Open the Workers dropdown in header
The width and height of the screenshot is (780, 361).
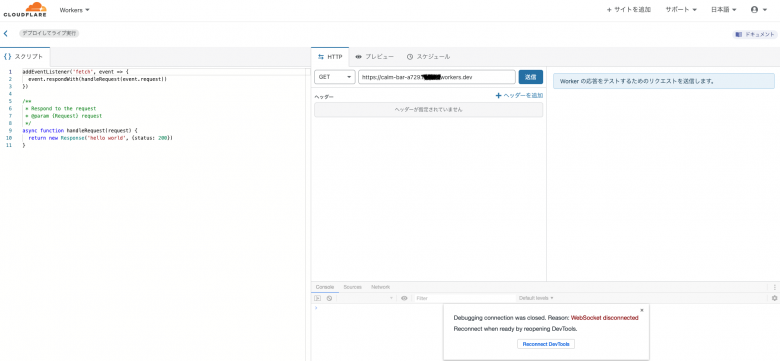[74, 9]
